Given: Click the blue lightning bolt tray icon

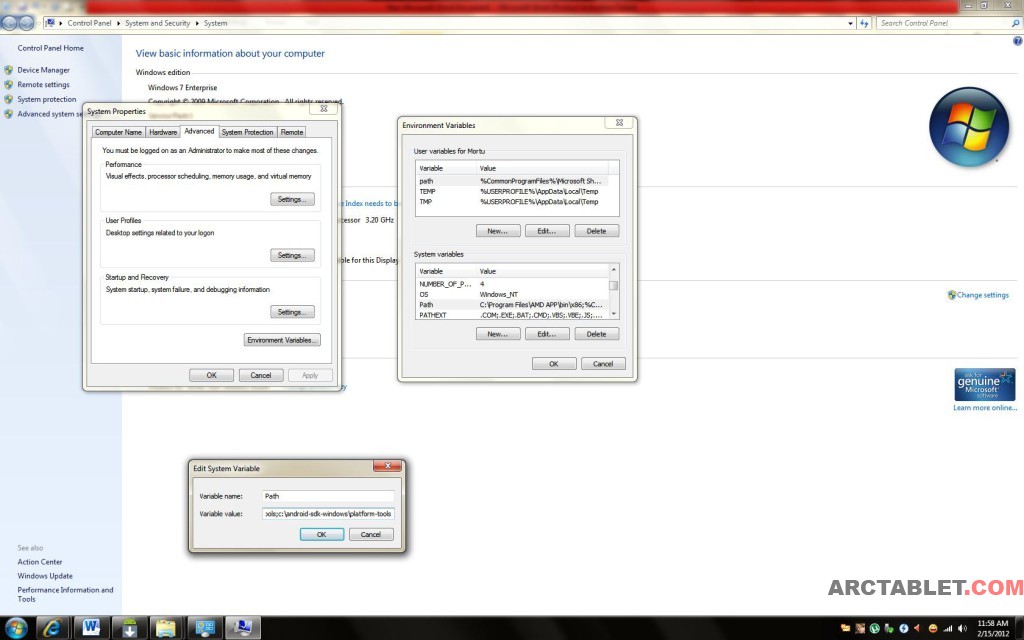Looking at the screenshot, I should point(904,628).
